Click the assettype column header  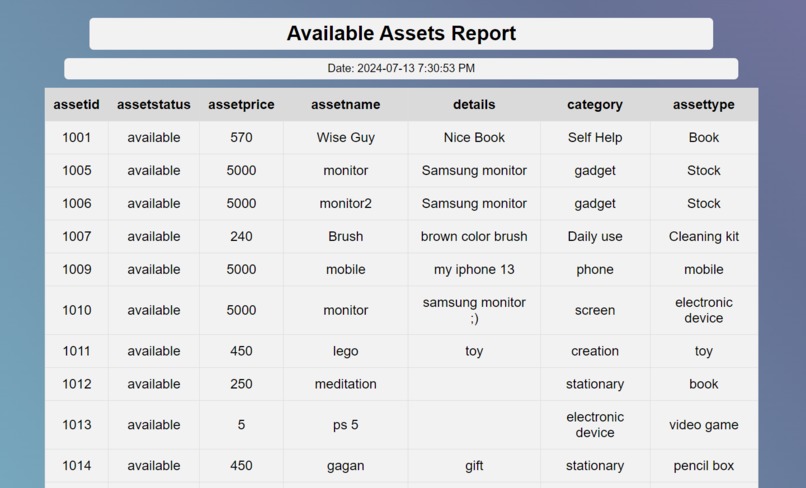pyautogui.click(x=704, y=105)
